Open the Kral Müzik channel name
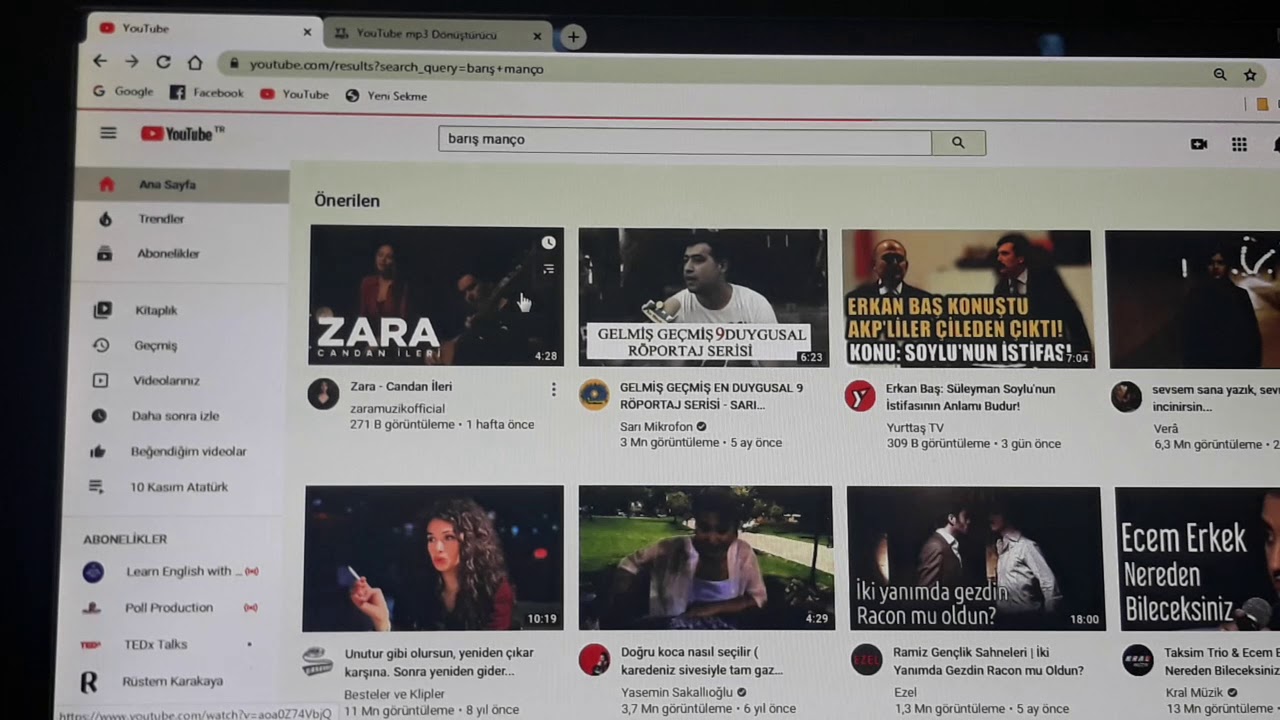The height and width of the screenshot is (720, 1280). tap(1194, 692)
